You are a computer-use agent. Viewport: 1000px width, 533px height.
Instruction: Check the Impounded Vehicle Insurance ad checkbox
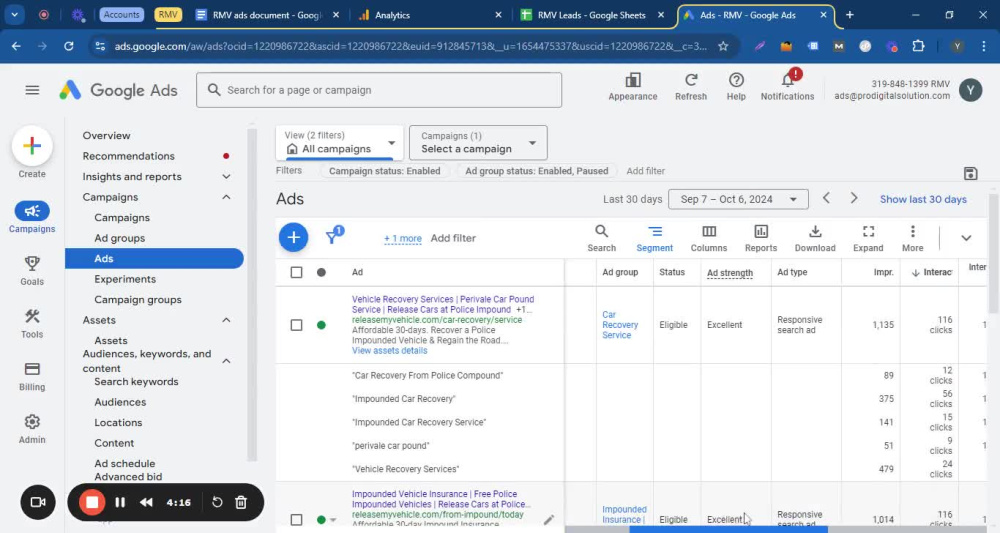coord(296,520)
